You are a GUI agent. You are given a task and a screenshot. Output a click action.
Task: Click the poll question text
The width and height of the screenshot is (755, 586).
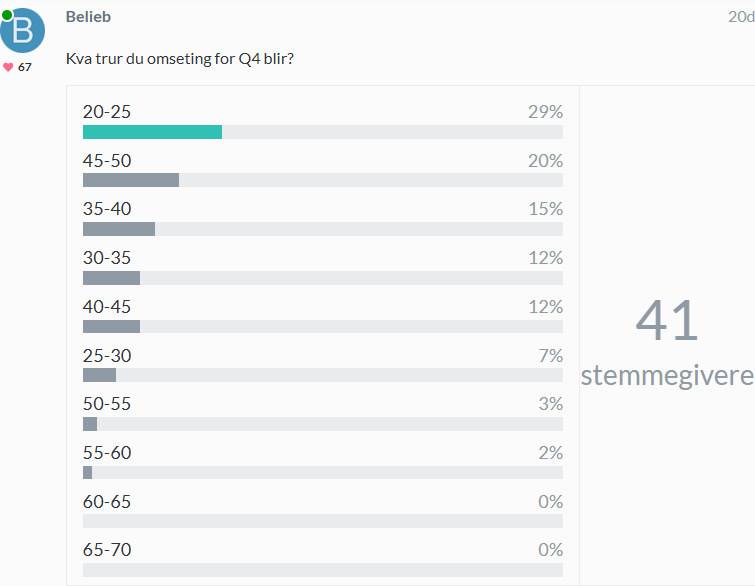click(180, 58)
